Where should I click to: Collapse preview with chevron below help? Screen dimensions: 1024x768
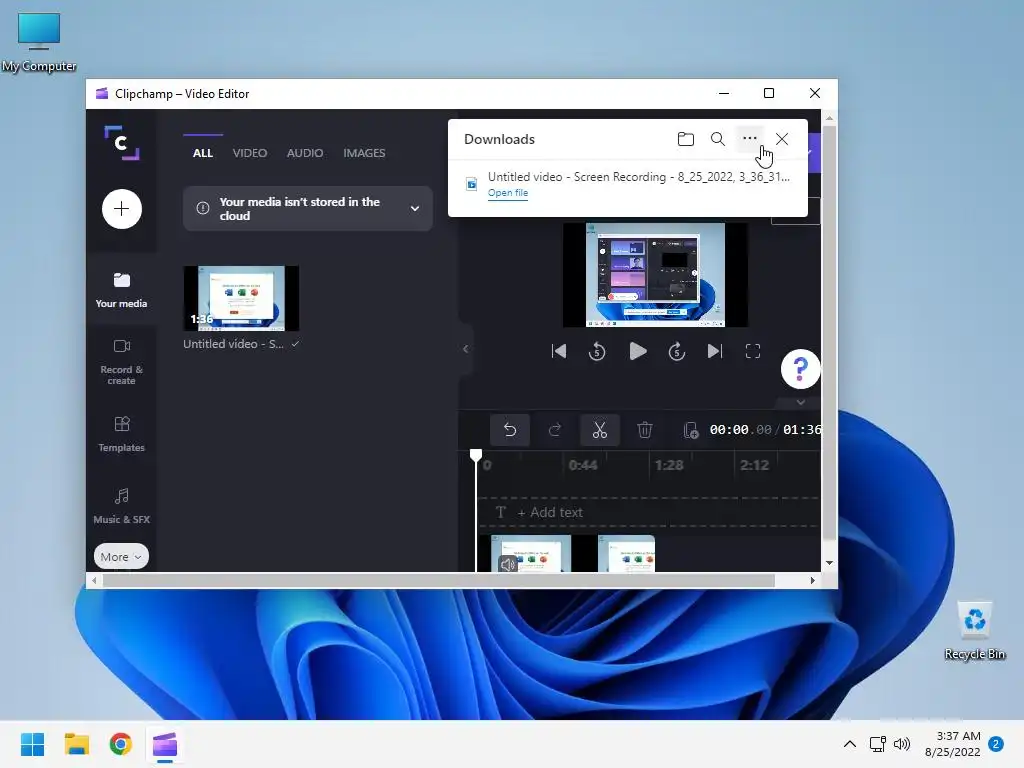[801, 402]
